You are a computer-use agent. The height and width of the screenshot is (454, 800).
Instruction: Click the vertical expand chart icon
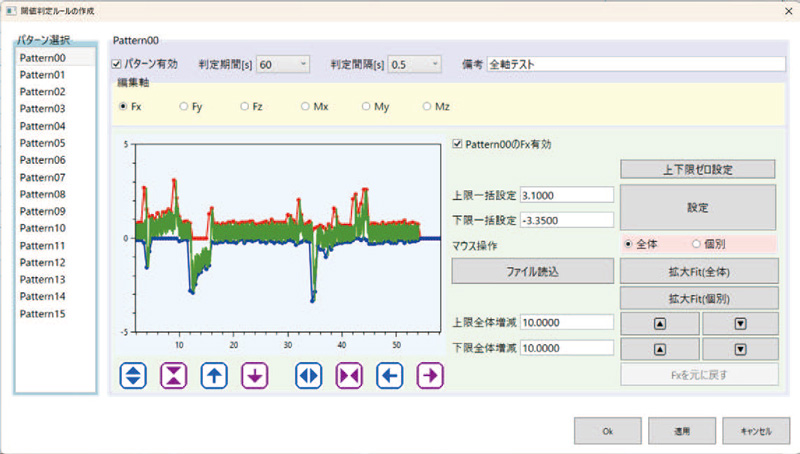tap(134, 375)
